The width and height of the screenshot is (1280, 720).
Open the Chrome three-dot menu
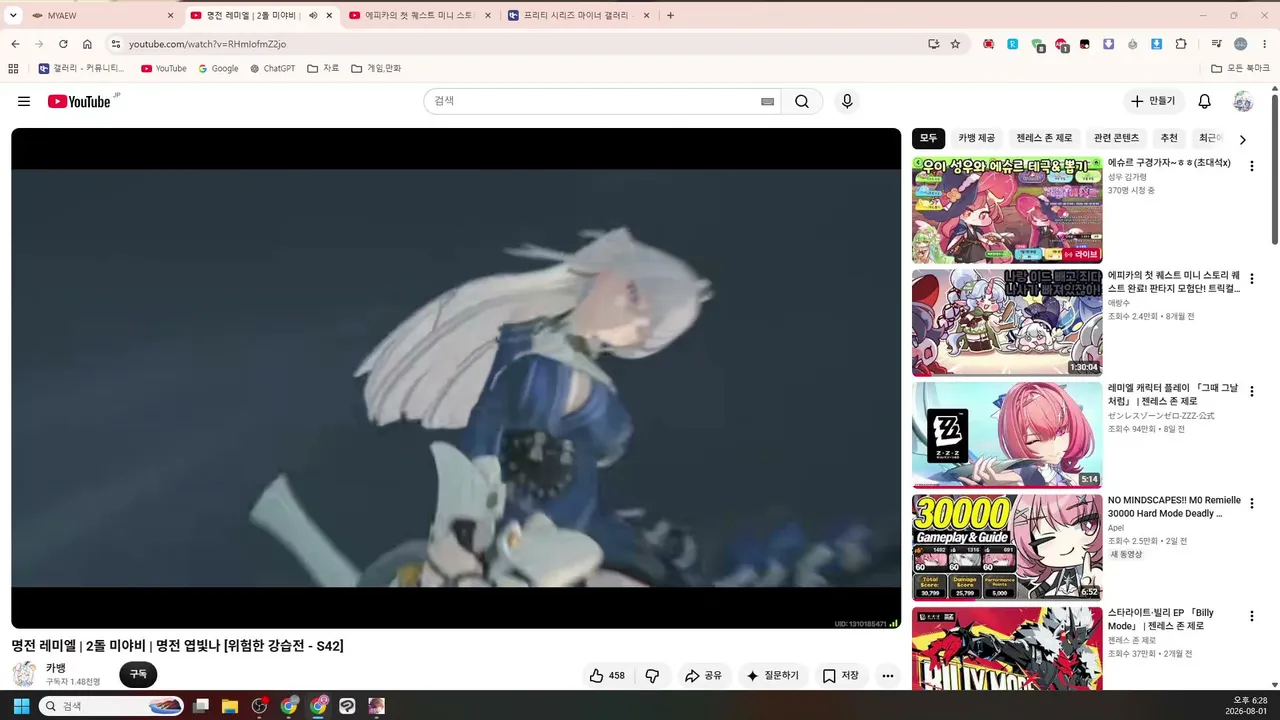point(1264,44)
